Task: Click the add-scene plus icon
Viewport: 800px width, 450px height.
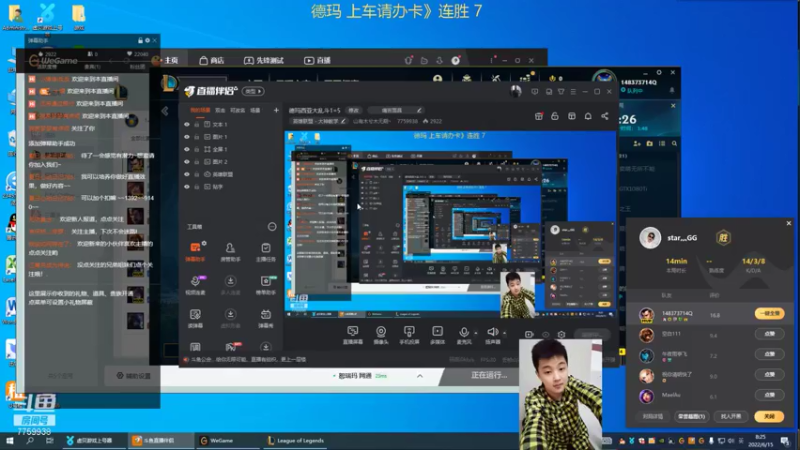Action: [276, 110]
